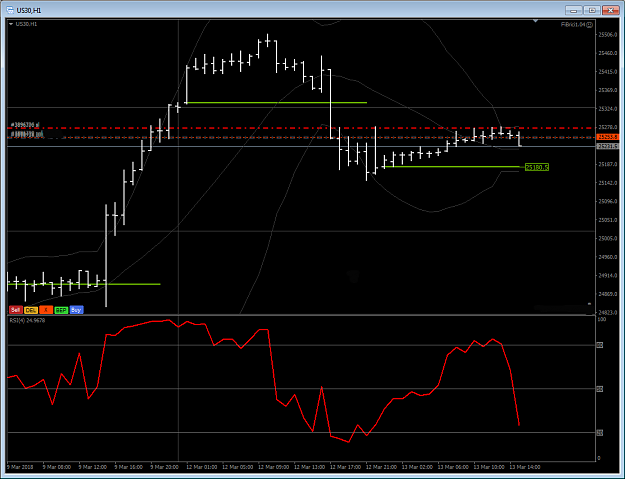Click the 9 Mar 12:00 time axis label

tap(92, 467)
